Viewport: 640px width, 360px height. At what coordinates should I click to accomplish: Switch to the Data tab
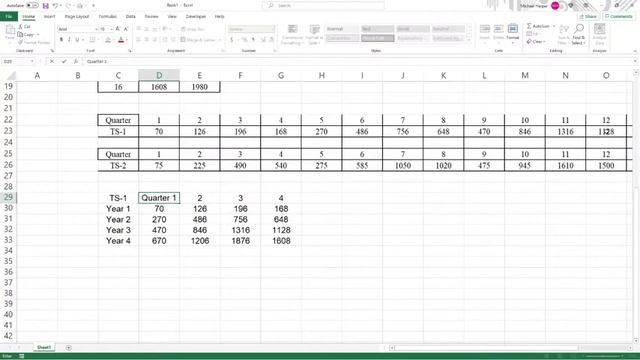pos(131,16)
